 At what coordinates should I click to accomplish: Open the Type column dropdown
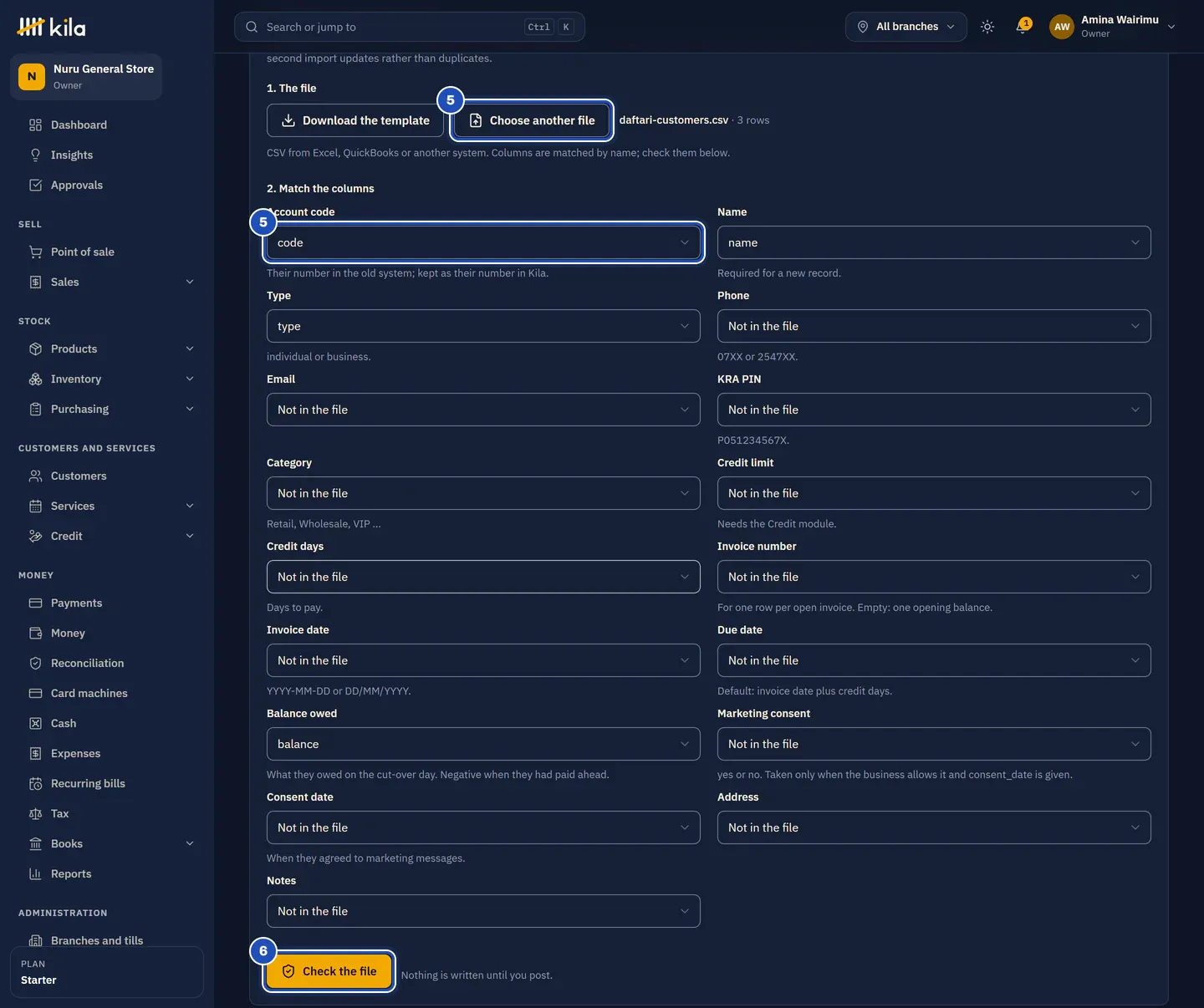[x=483, y=326]
